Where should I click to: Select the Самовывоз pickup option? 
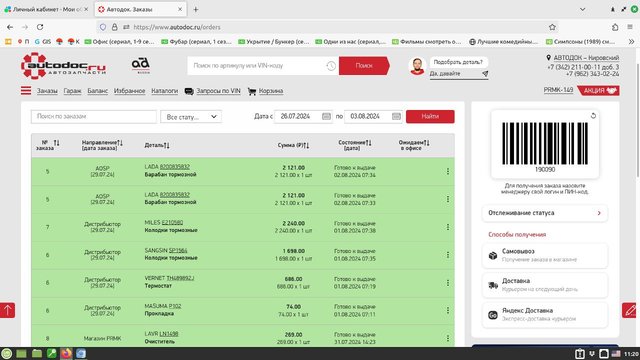pos(544,256)
